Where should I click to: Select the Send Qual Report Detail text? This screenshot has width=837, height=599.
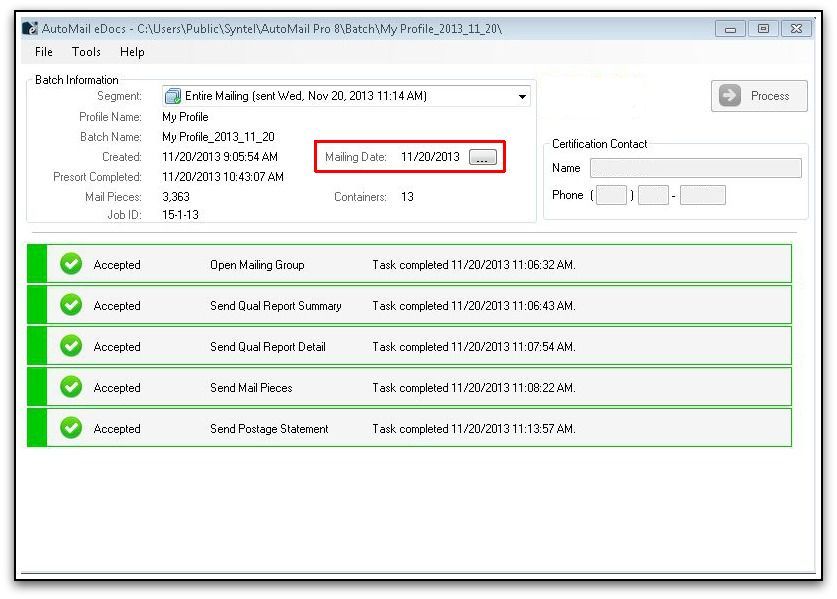[x=267, y=347]
